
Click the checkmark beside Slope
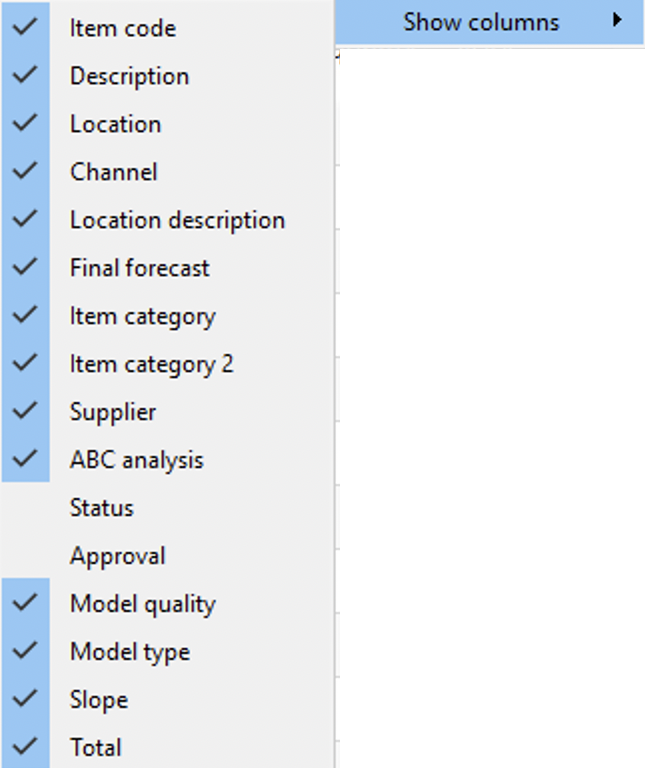click(x=26, y=700)
